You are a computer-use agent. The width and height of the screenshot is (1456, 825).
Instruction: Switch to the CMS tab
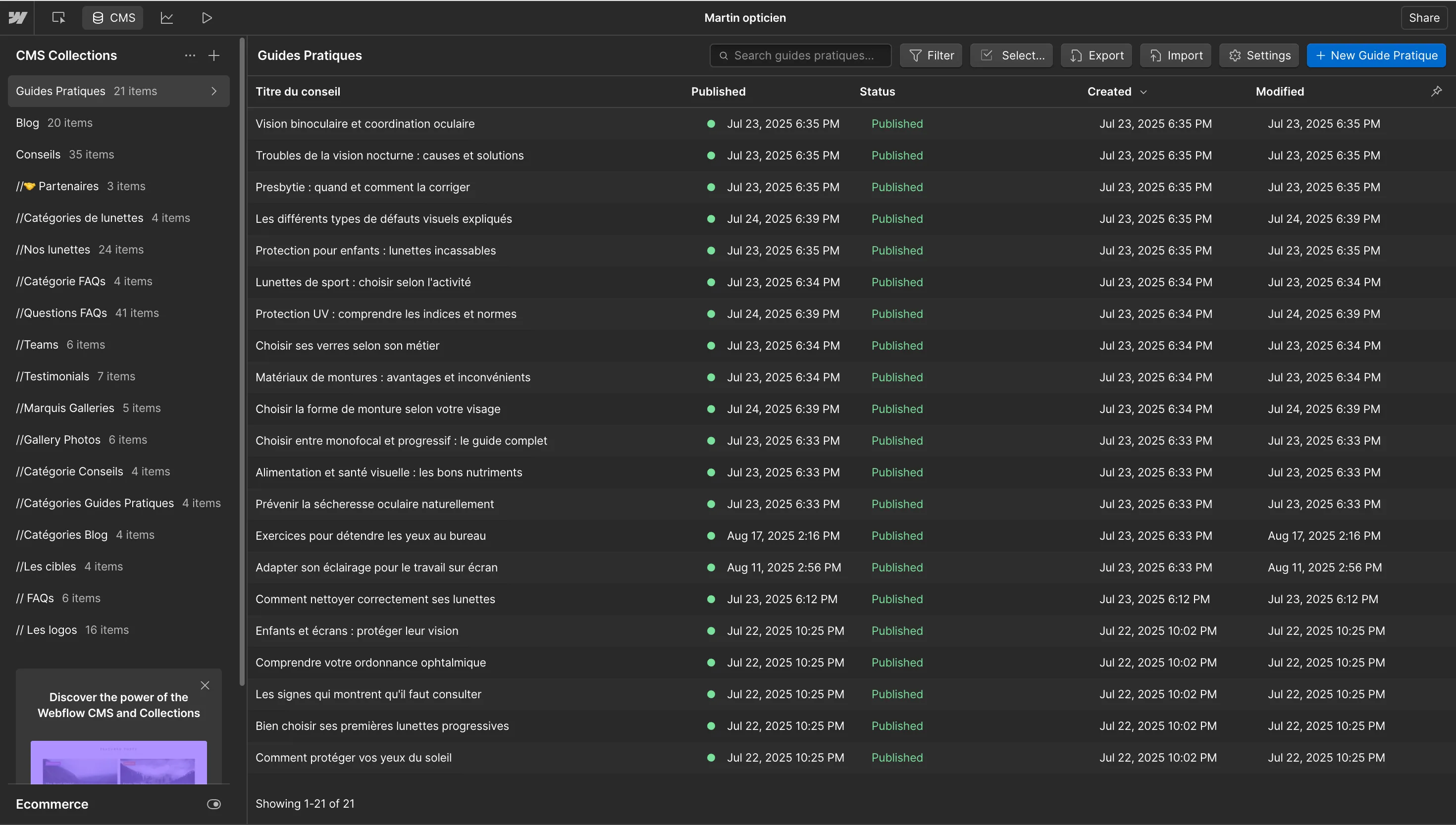pyautogui.click(x=113, y=17)
